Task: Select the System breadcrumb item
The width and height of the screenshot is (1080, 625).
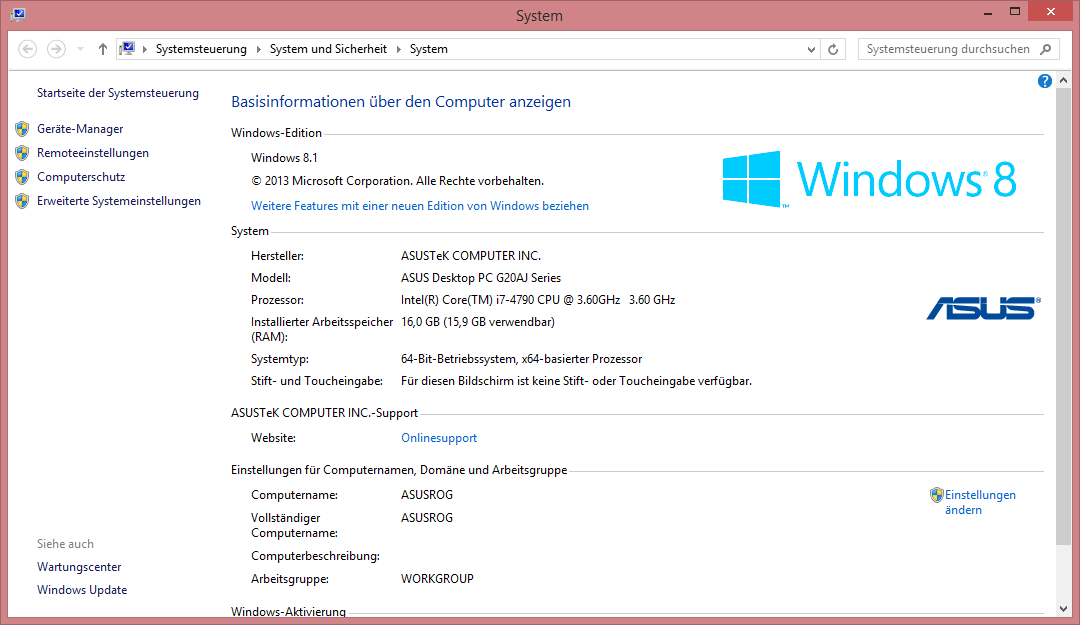Action: click(428, 49)
